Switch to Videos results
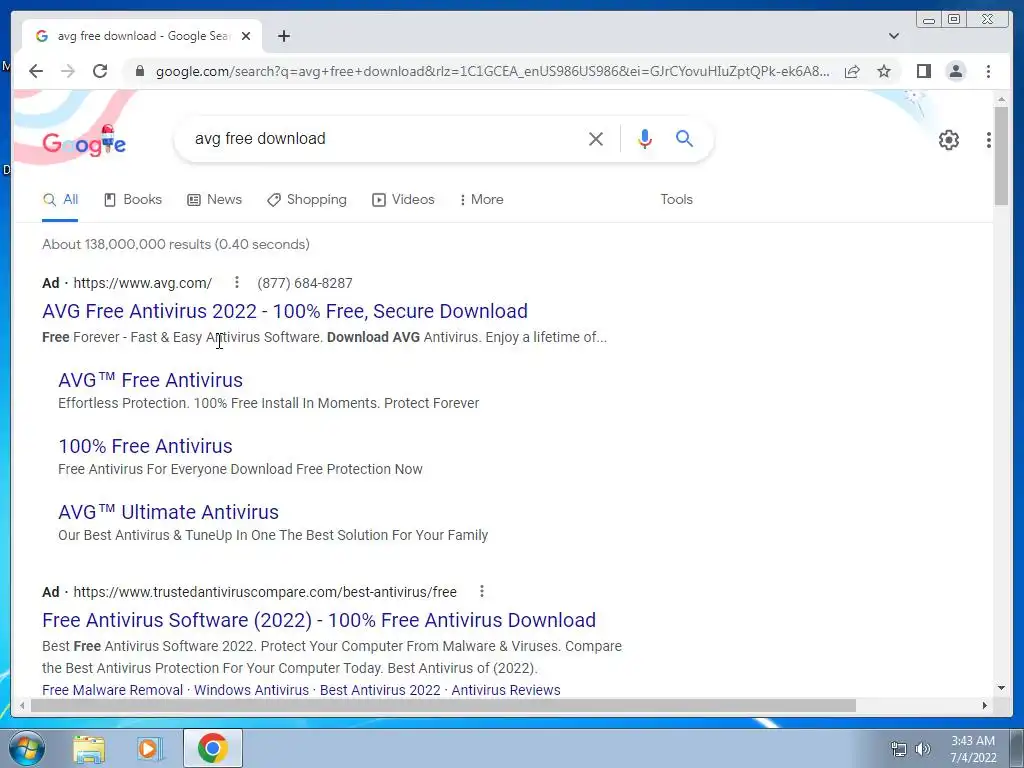The width and height of the screenshot is (1024, 768). (x=403, y=200)
